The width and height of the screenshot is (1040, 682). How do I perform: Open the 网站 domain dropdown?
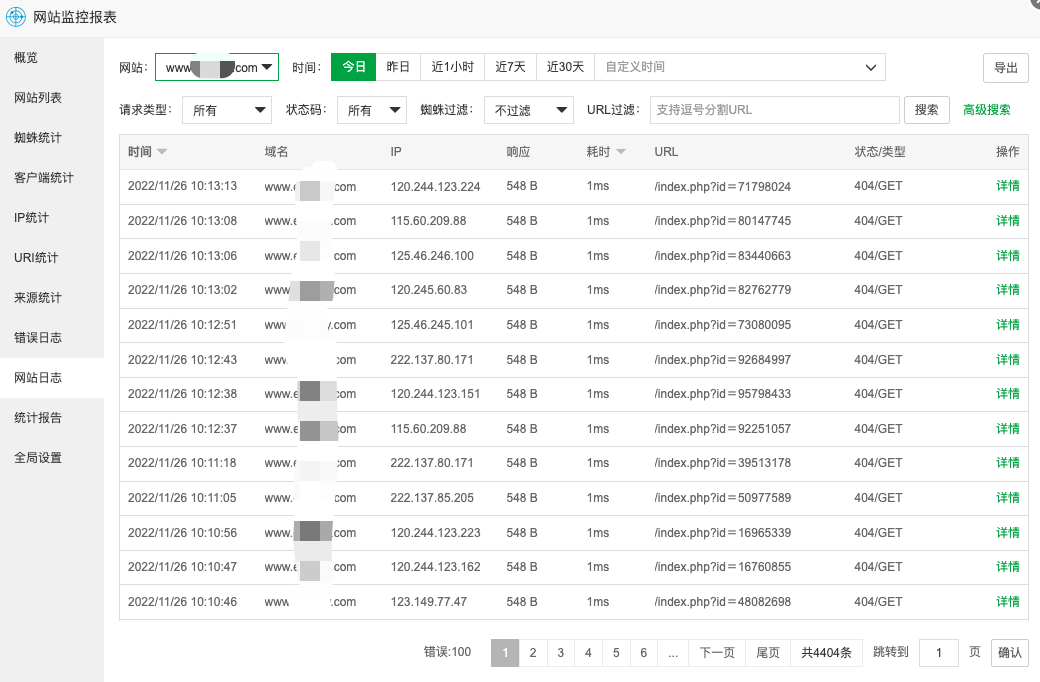217,67
